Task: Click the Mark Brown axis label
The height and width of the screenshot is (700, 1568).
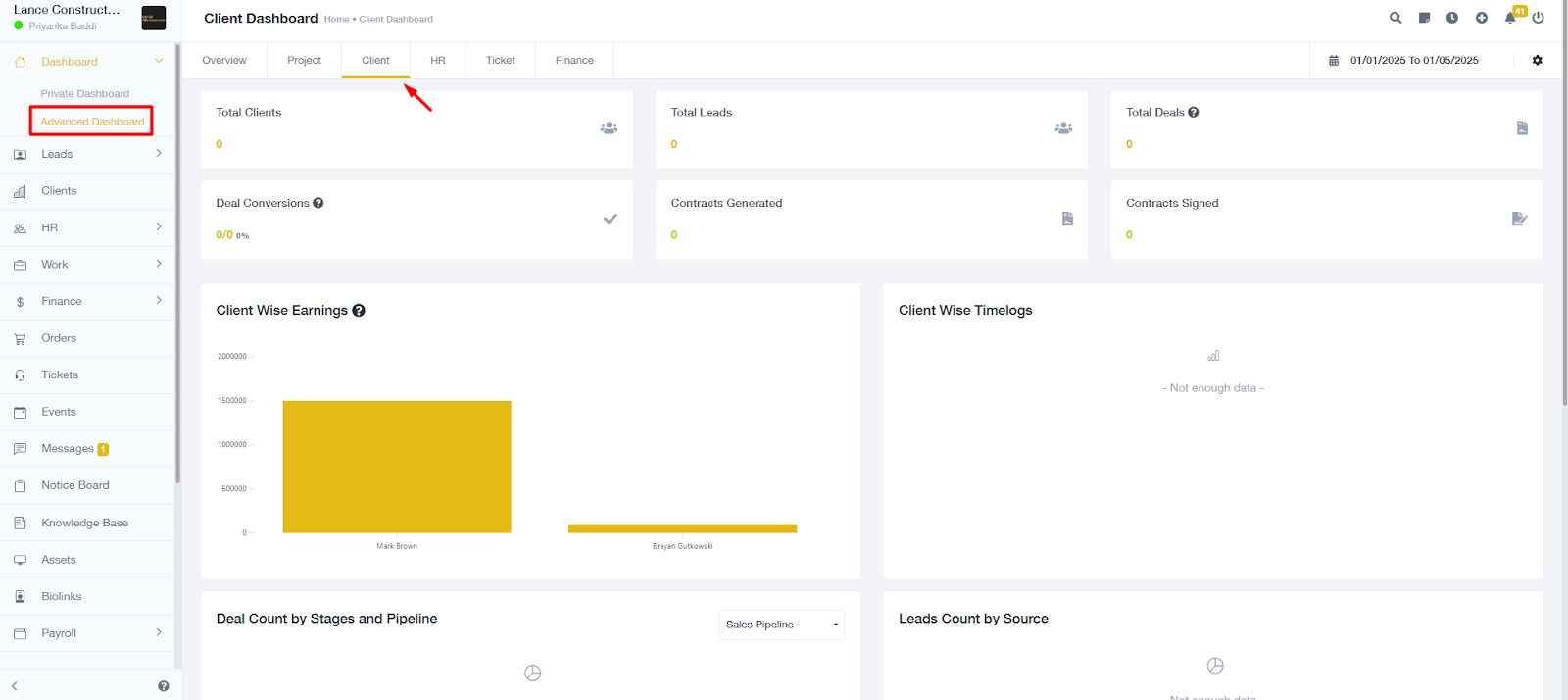Action: coord(397,546)
